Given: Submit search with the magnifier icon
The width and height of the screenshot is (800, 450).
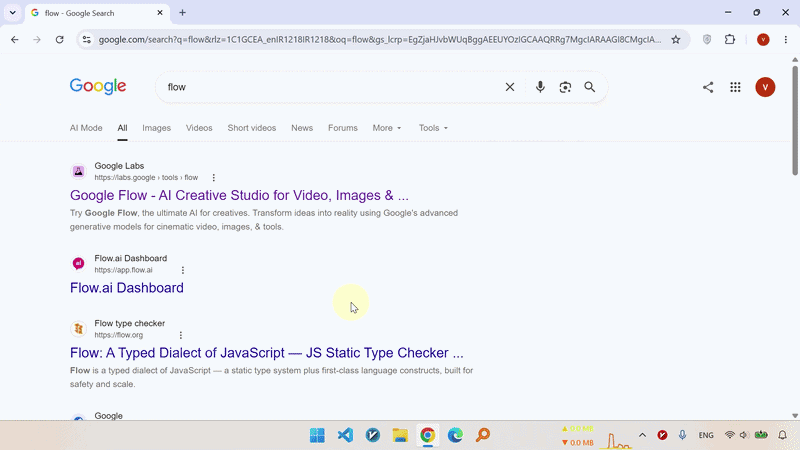Looking at the screenshot, I should point(589,87).
